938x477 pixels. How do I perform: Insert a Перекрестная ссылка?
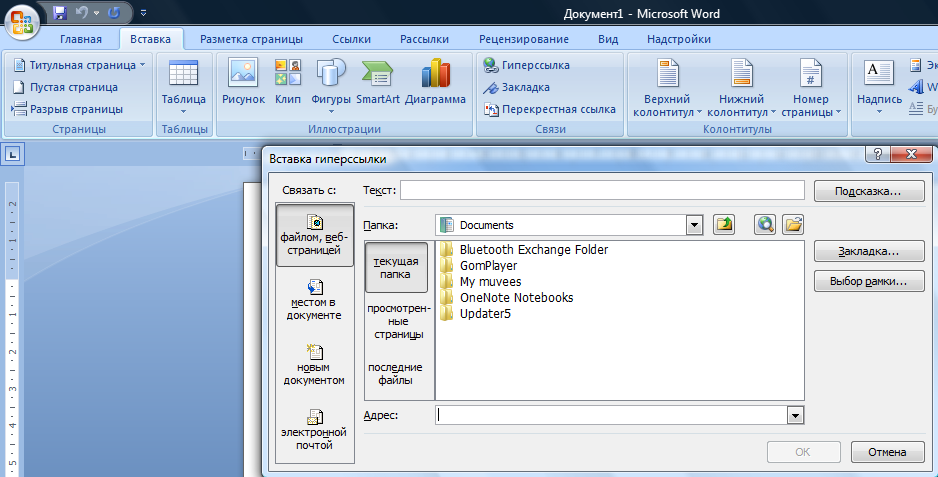point(550,109)
